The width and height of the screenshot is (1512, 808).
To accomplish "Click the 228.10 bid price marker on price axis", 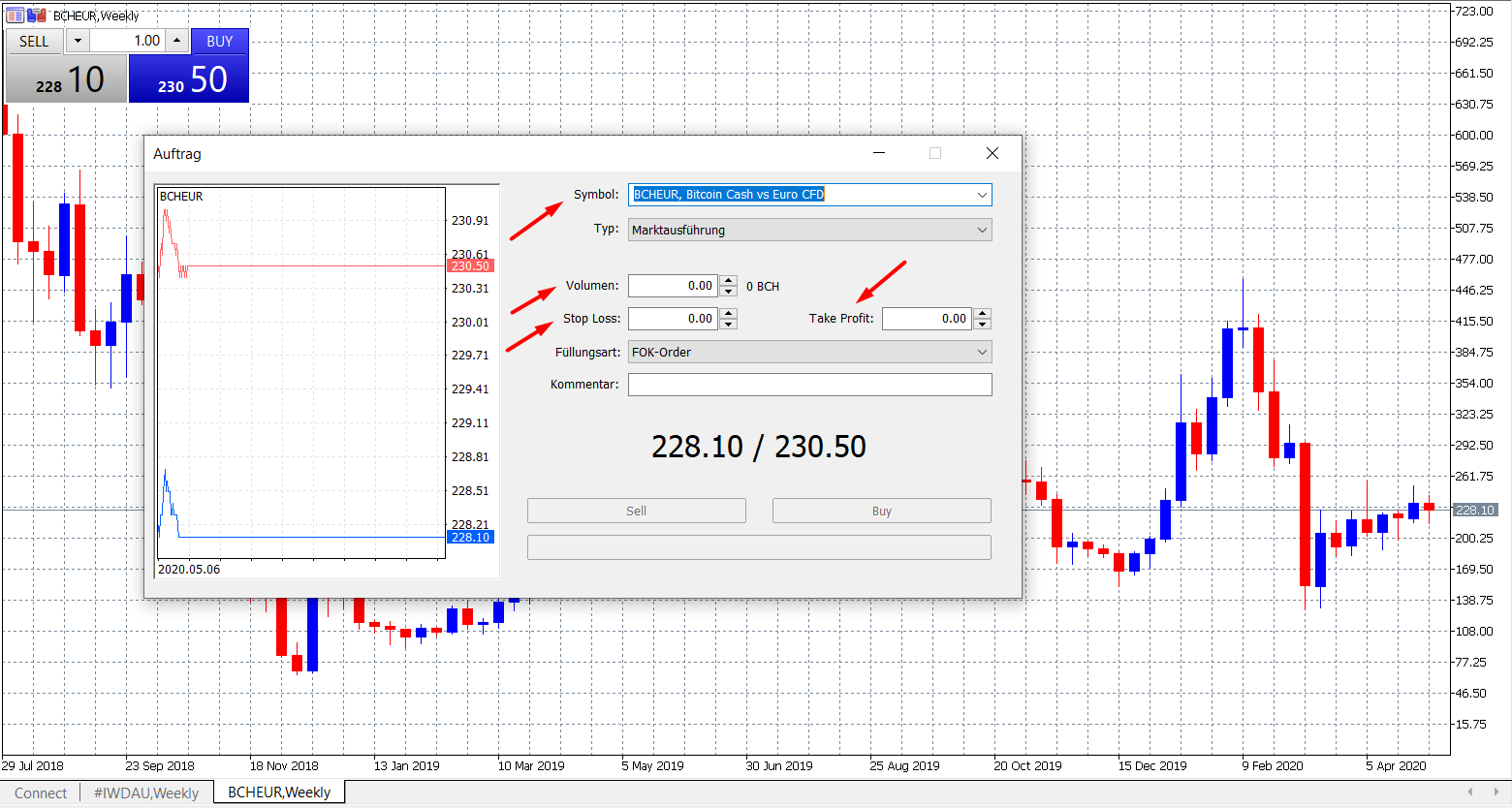I will pos(1474,510).
